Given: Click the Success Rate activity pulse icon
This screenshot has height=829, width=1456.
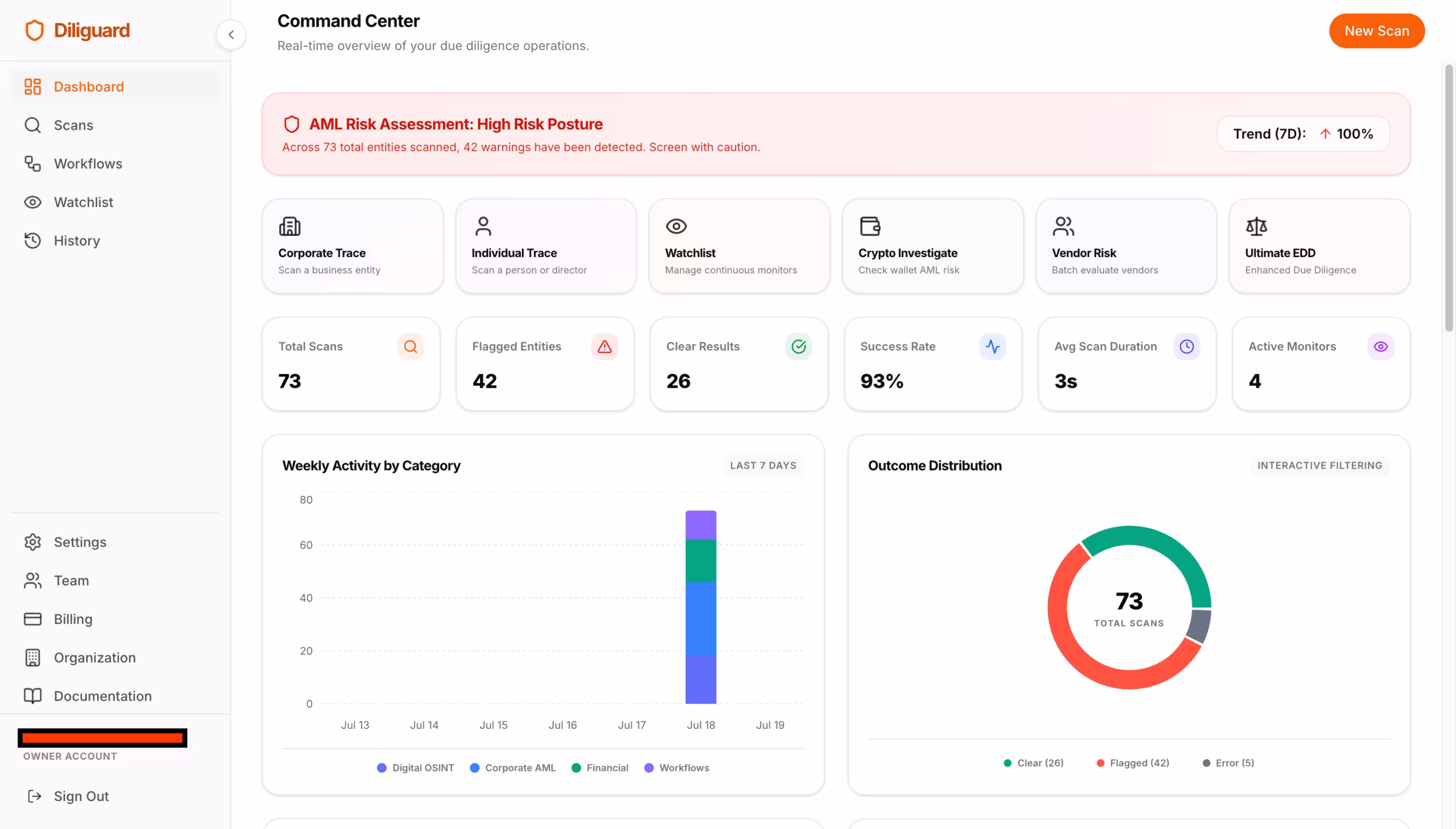Looking at the screenshot, I should click(992, 346).
